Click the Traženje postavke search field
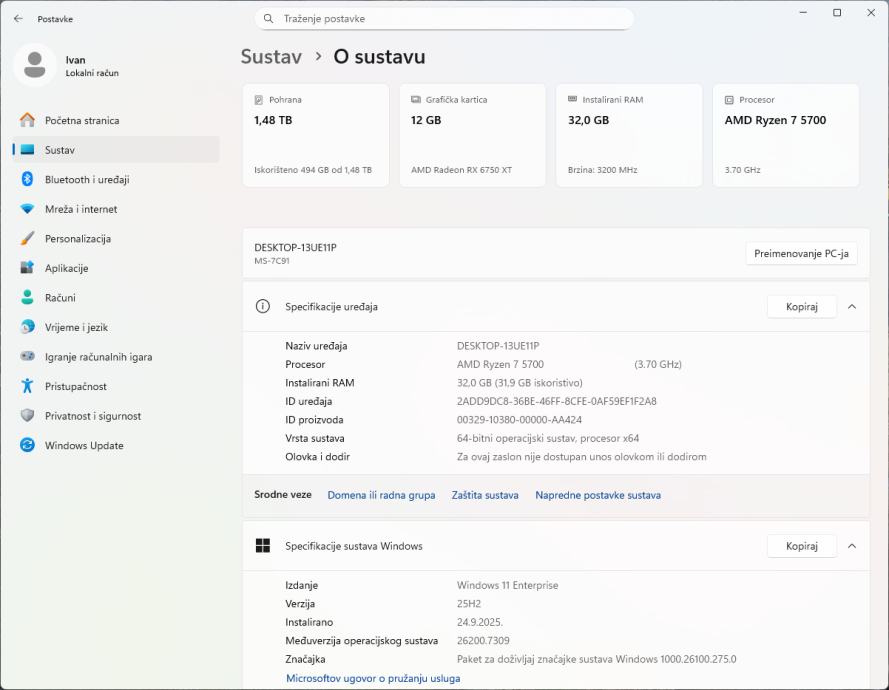 (444, 19)
